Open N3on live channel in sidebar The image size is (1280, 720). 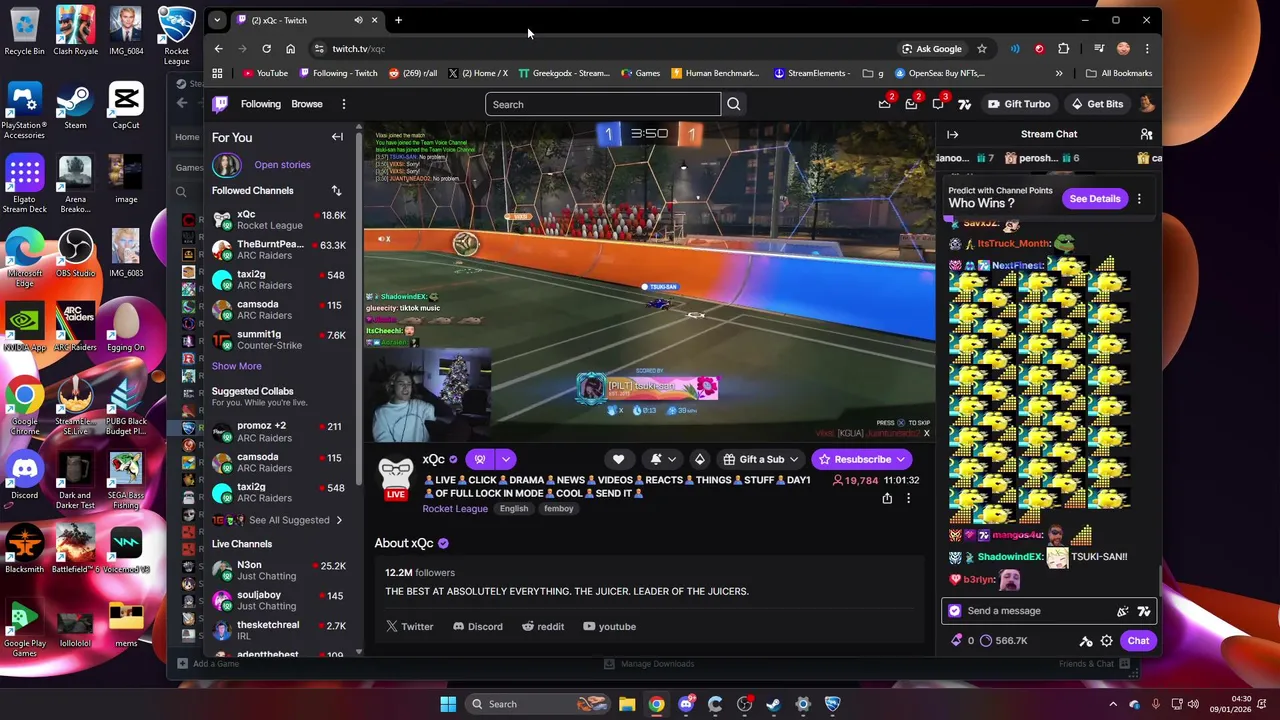point(279,571)
